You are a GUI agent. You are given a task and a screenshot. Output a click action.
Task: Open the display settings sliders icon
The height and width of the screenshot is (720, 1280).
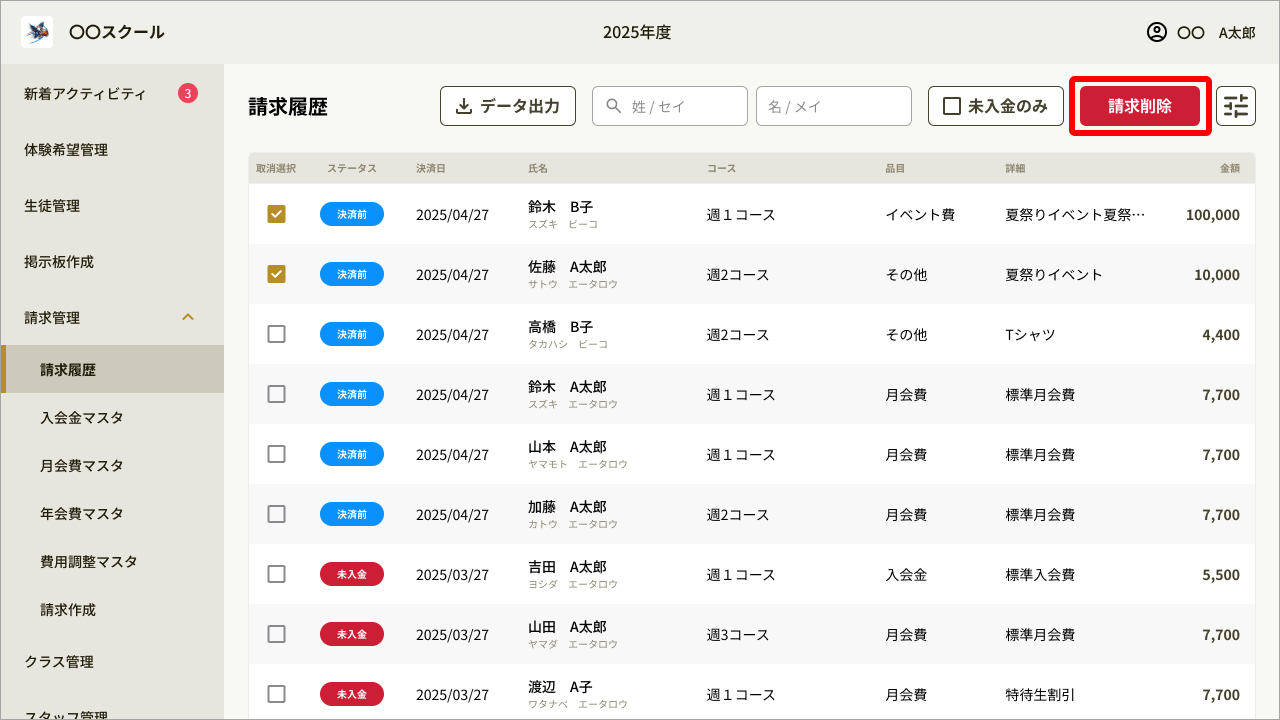point(1236,105)
